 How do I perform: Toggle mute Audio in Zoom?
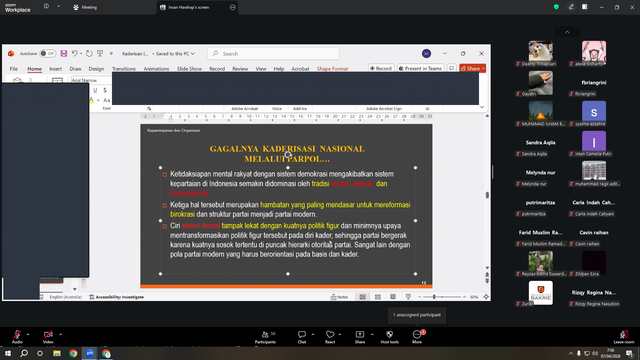click(x=17, y=337)
